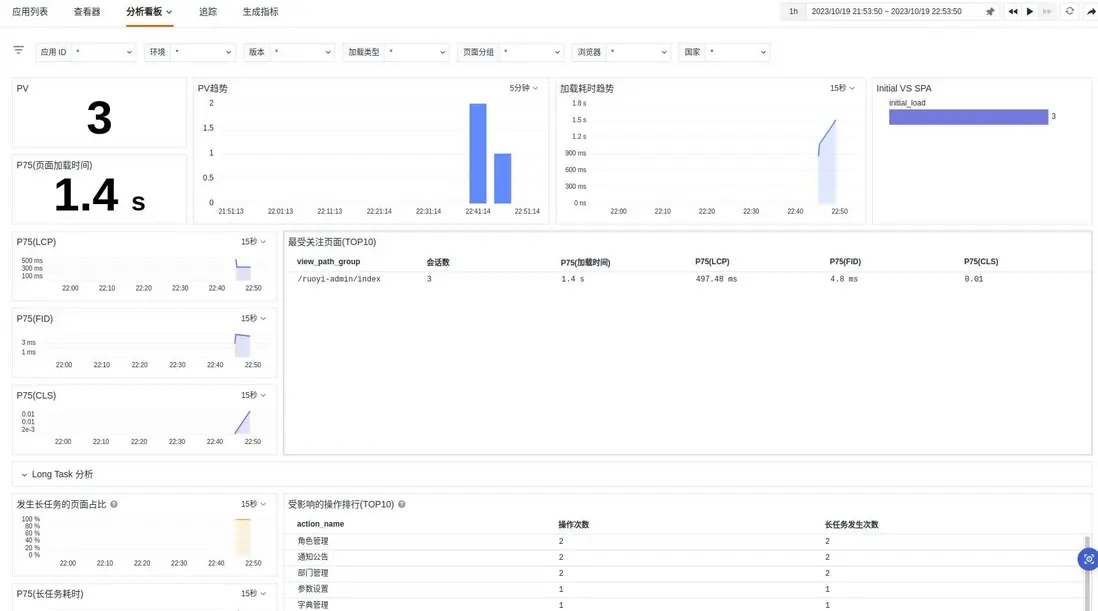
Task: Change the 加载耗时趋势 15秒 interval dropdown
Action: pos(842,88)
